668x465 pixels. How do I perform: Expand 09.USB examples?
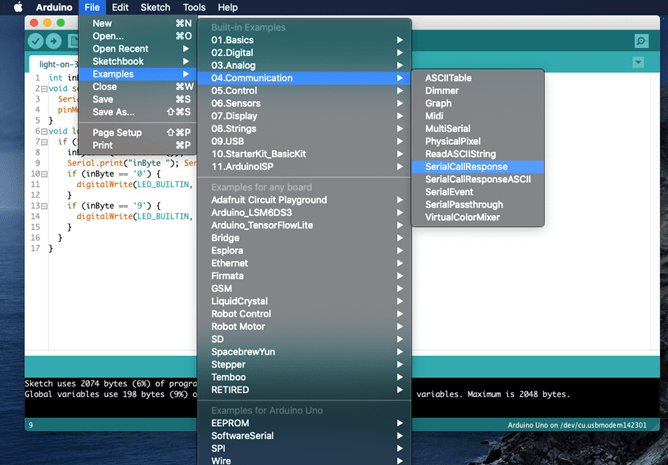pyautogui.click(x=304, y=141)
